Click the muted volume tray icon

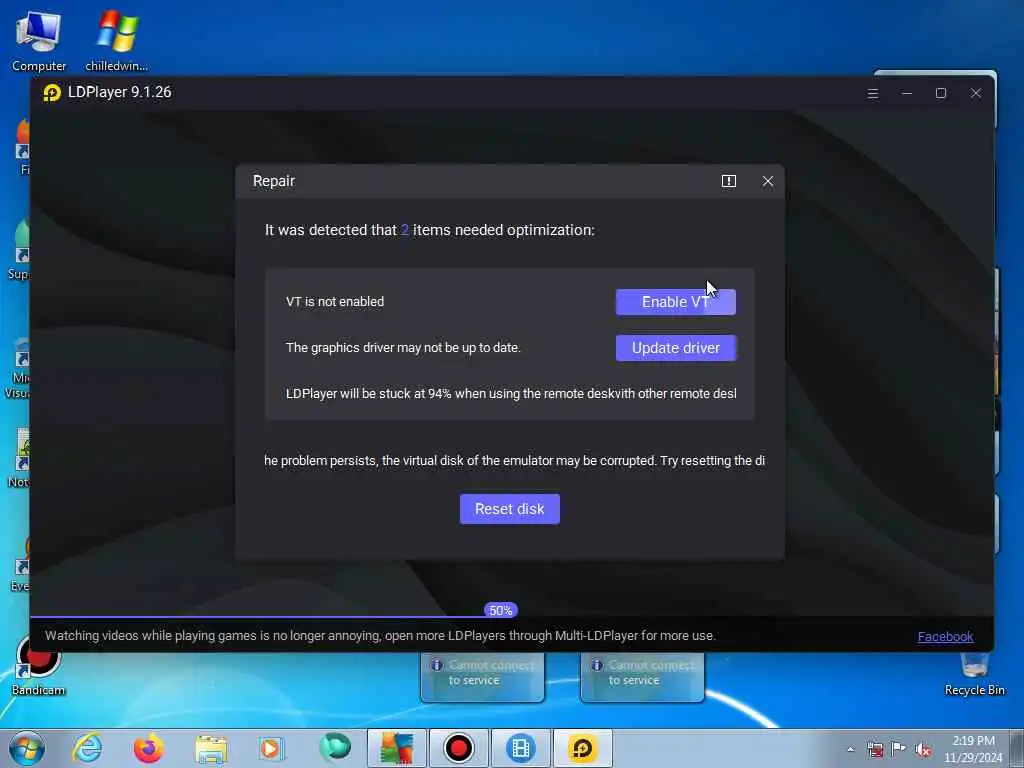point(923,750)
